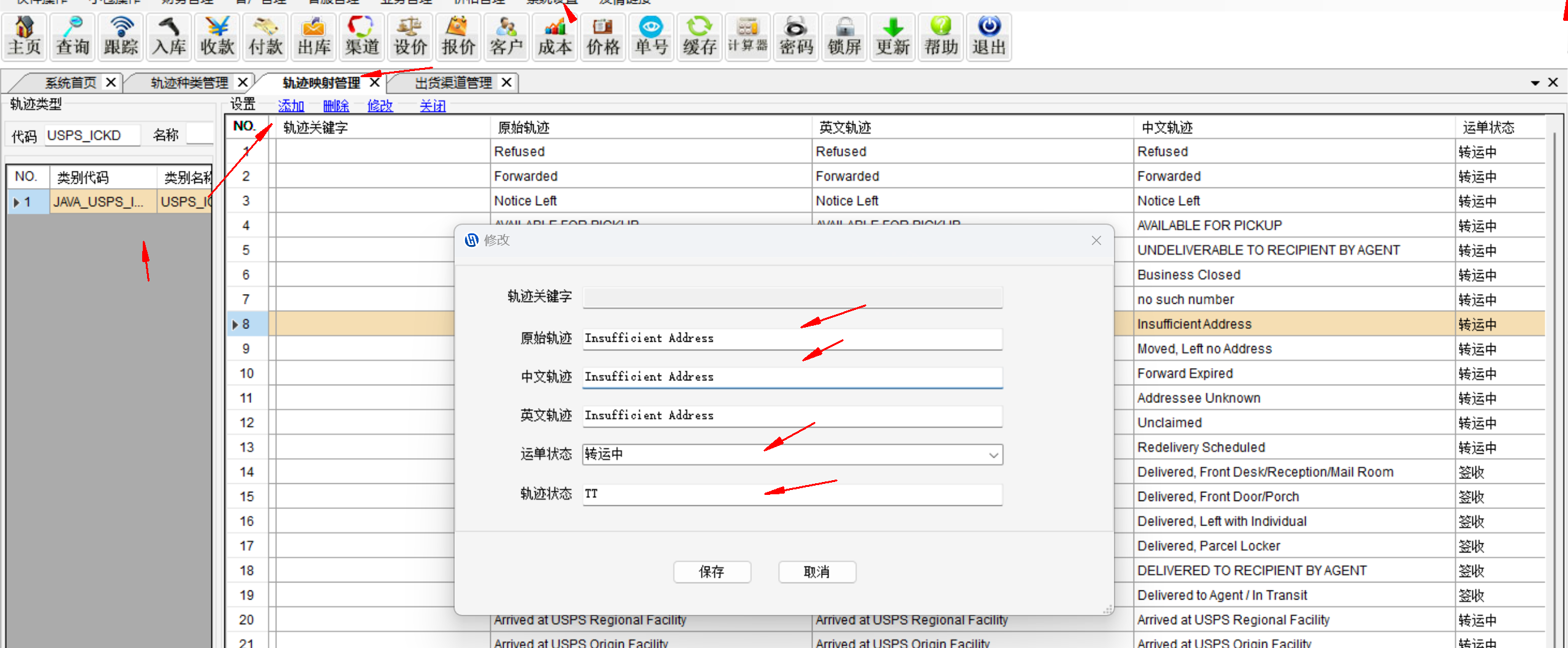The image size is (1568, 648).
Task: Click the 取消 button in dialog
Action: pyautogui.click(x=816, y=572)
